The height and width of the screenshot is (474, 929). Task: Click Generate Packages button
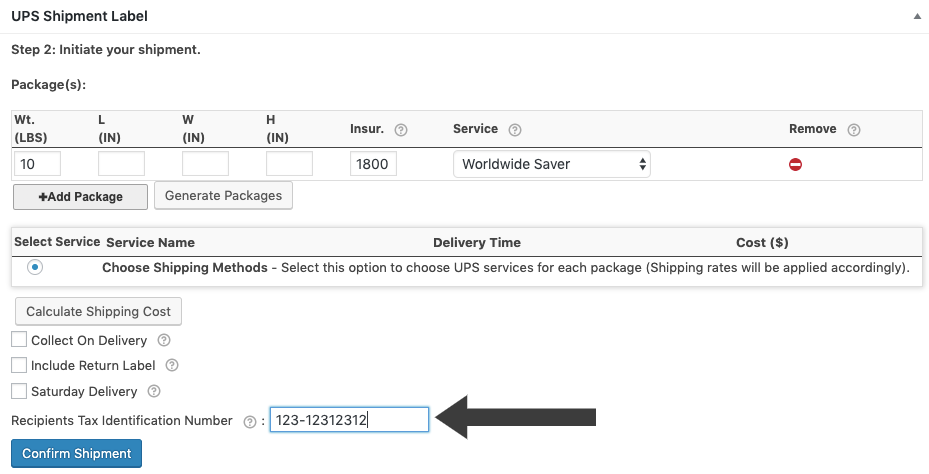223,196
